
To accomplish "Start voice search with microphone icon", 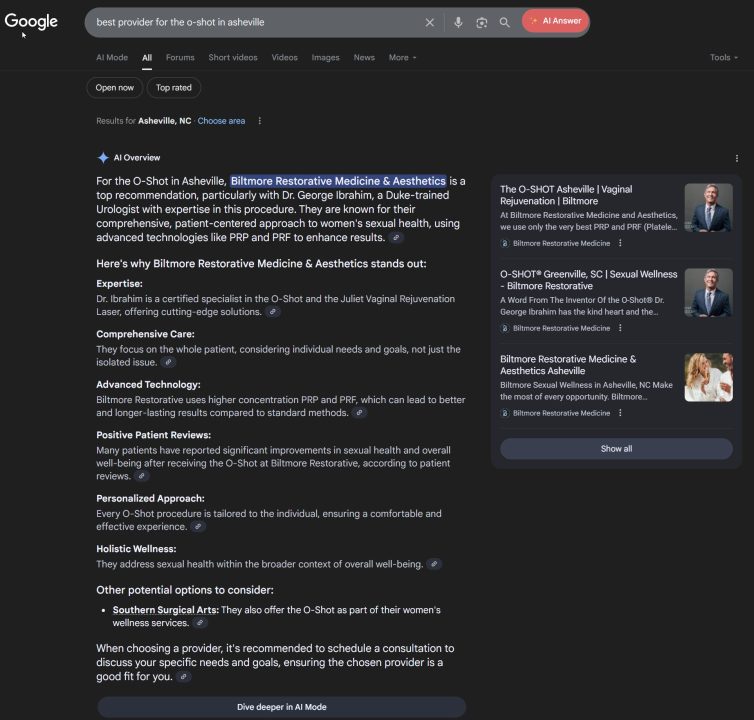I will (458, 22).
